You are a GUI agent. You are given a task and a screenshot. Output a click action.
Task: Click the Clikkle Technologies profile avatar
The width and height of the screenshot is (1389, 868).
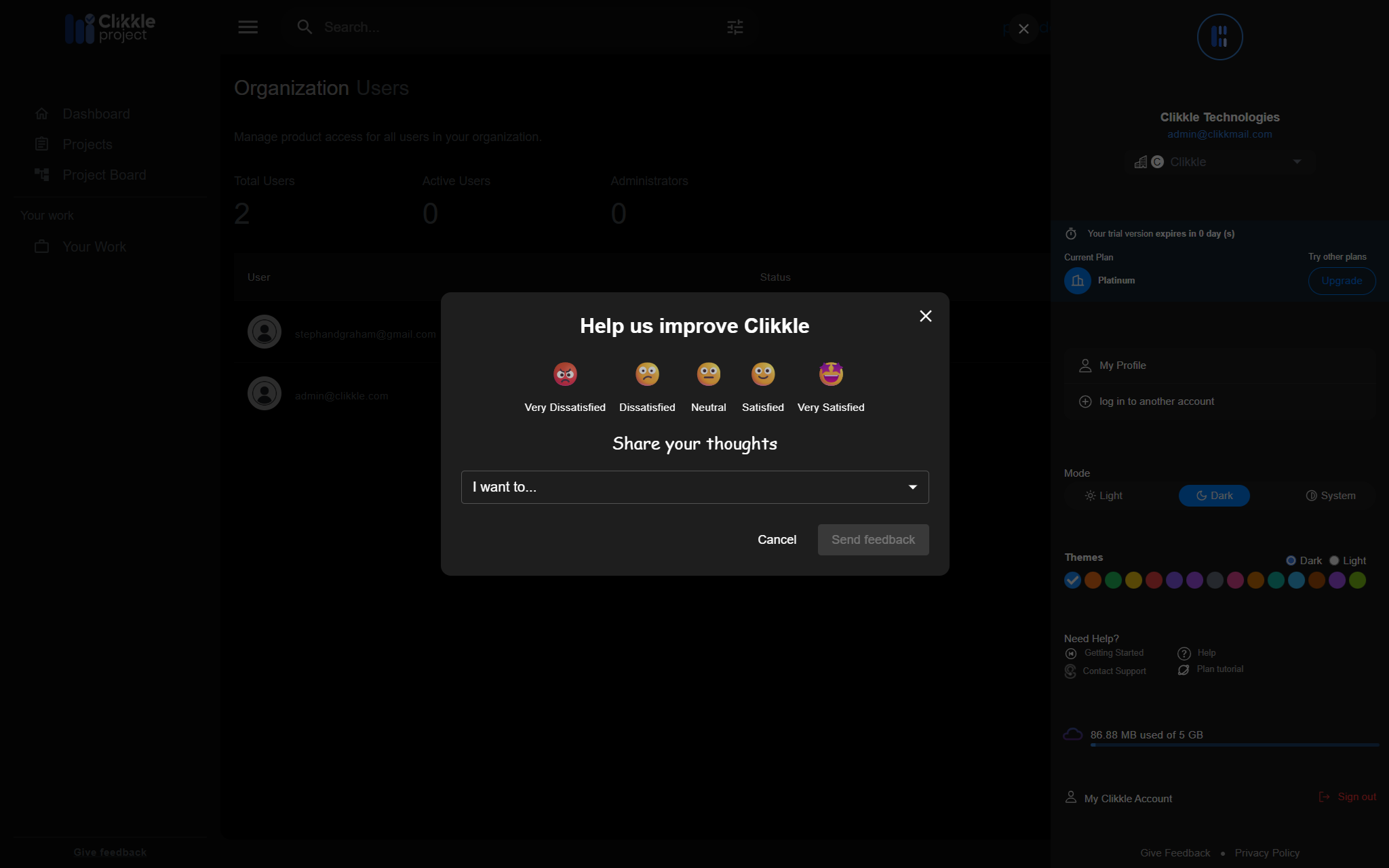(x=1219, y=37)
